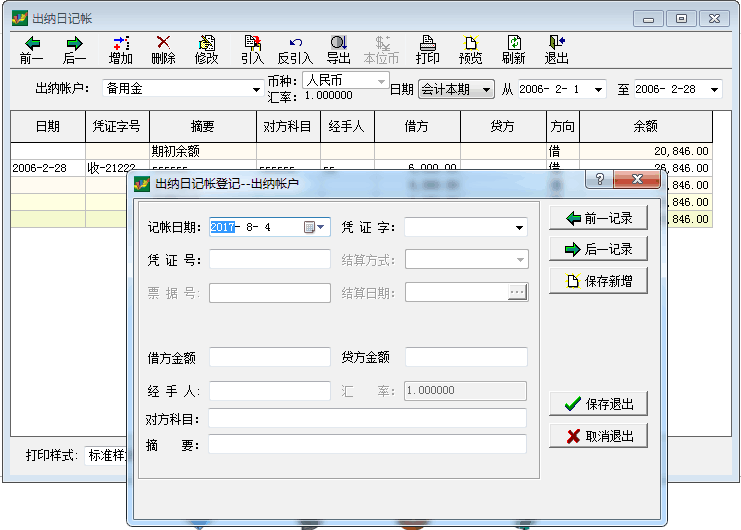Open the 币种 dropdown showing 人民币
The height and width of the screenshot is (530, 741).
point(381,81)
